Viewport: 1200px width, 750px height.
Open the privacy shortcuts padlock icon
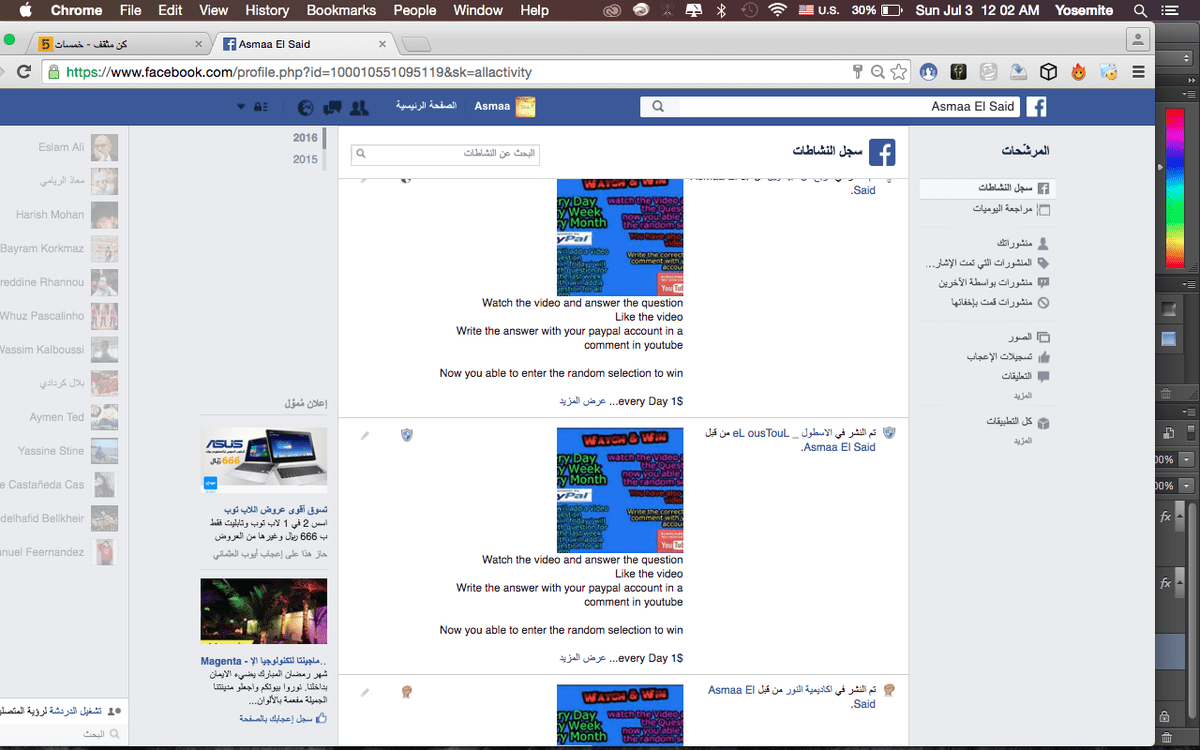click(258, 107)
